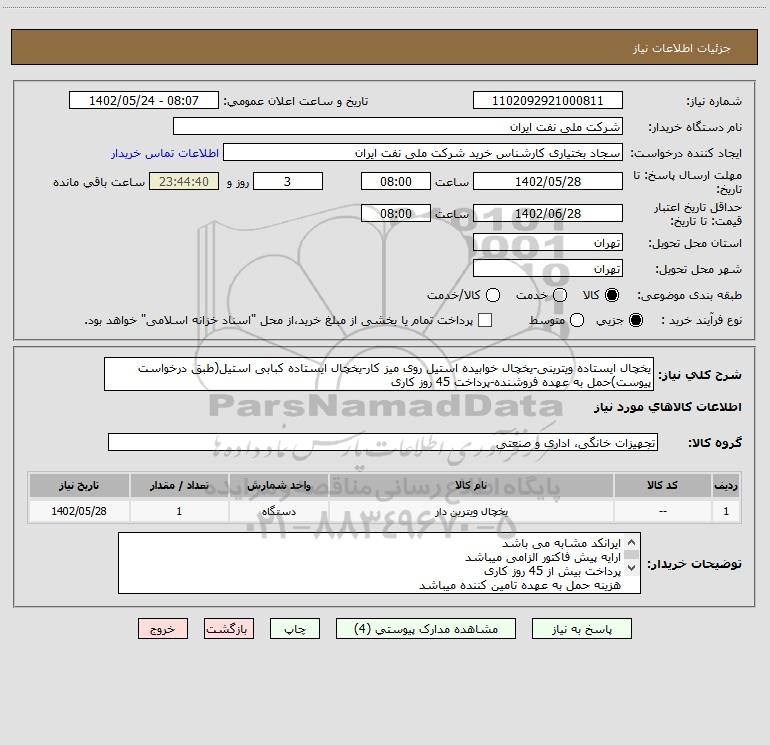Click column header ردیف
The width and height of the screenshot is (770, 745).
coord(726,486)
